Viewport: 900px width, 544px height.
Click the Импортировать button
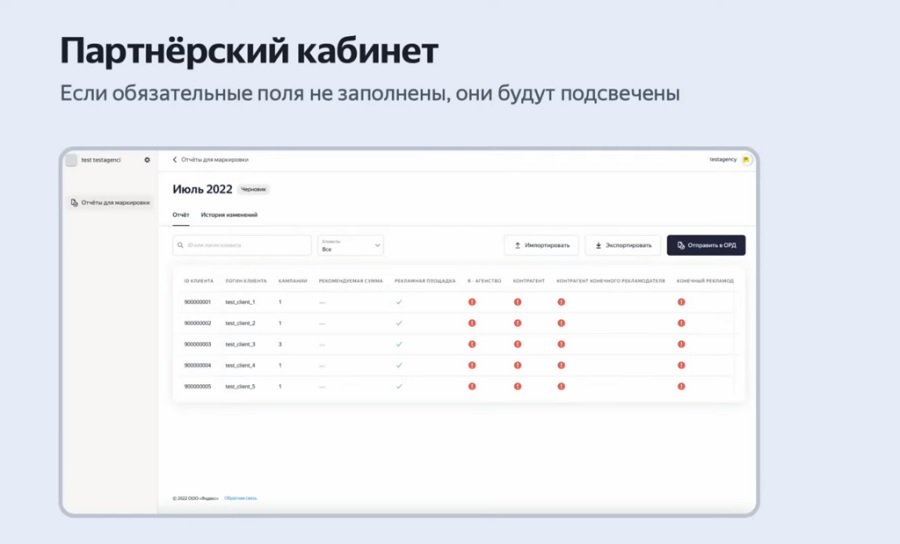coord(542,246)
